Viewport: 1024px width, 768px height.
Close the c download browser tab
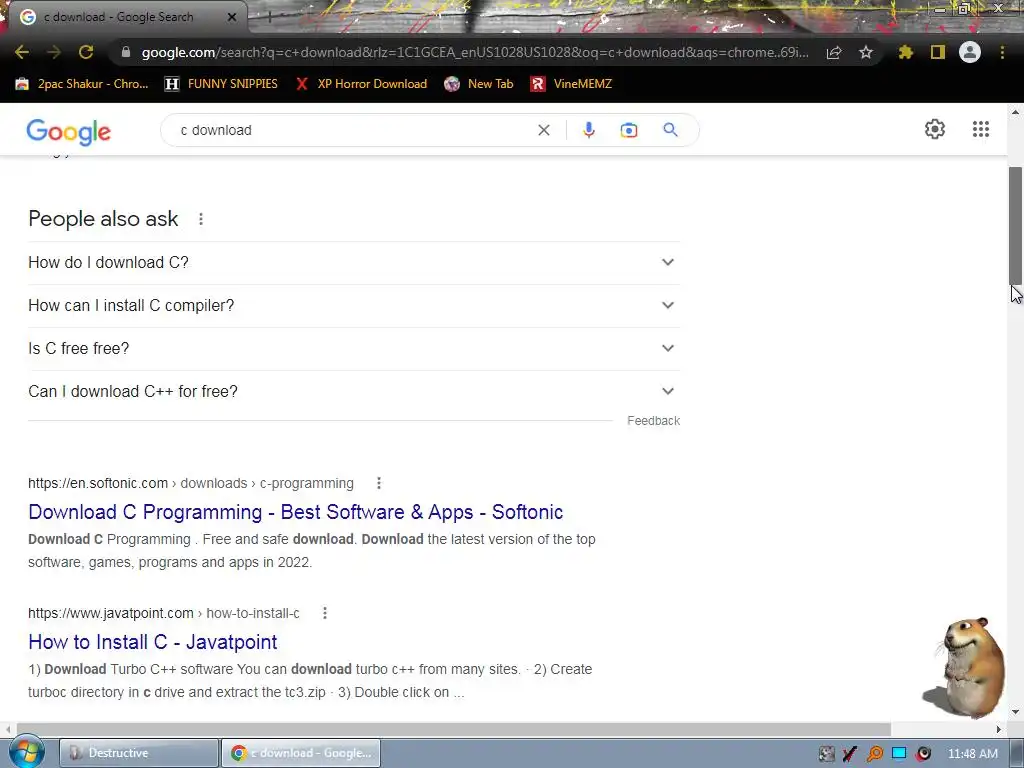pos(232,17)
